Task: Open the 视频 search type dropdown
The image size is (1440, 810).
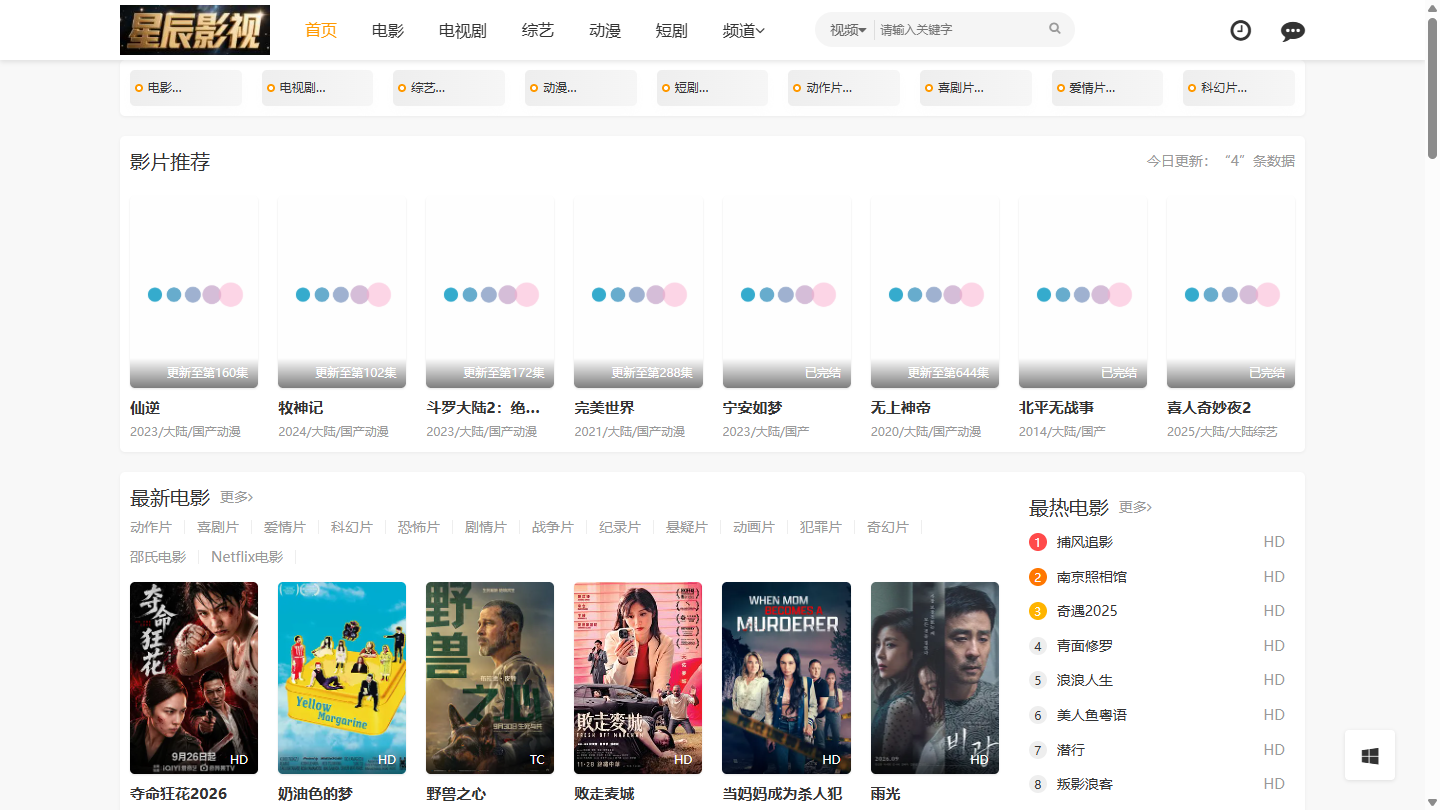Action: (848, 30)
